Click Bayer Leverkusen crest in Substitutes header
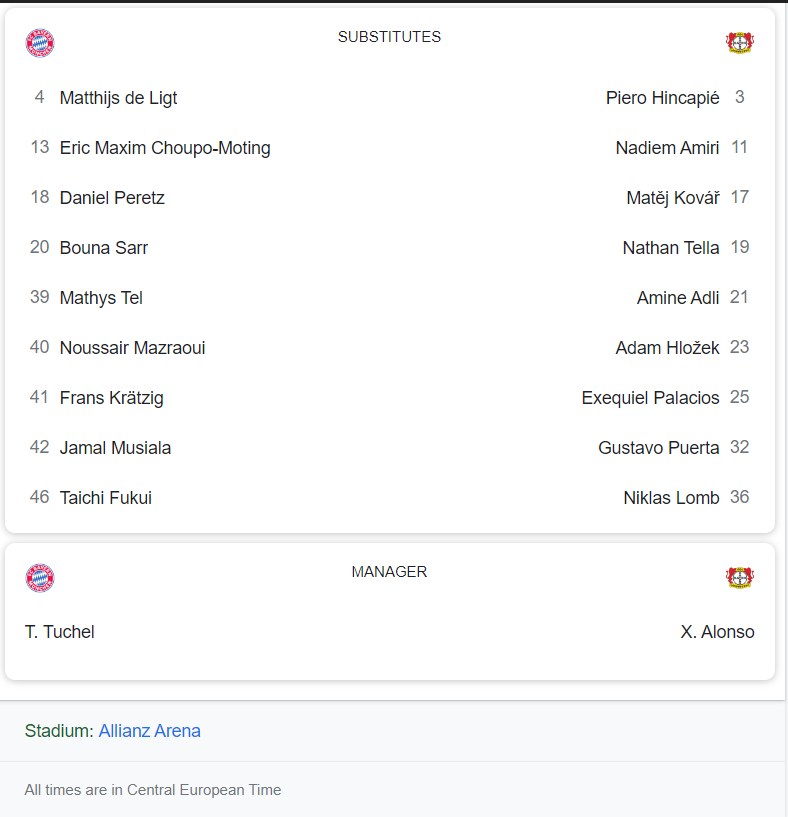Image resolution: width=788 pixels, height=817 pixels. pyautogui.click(x=740, y=42)
